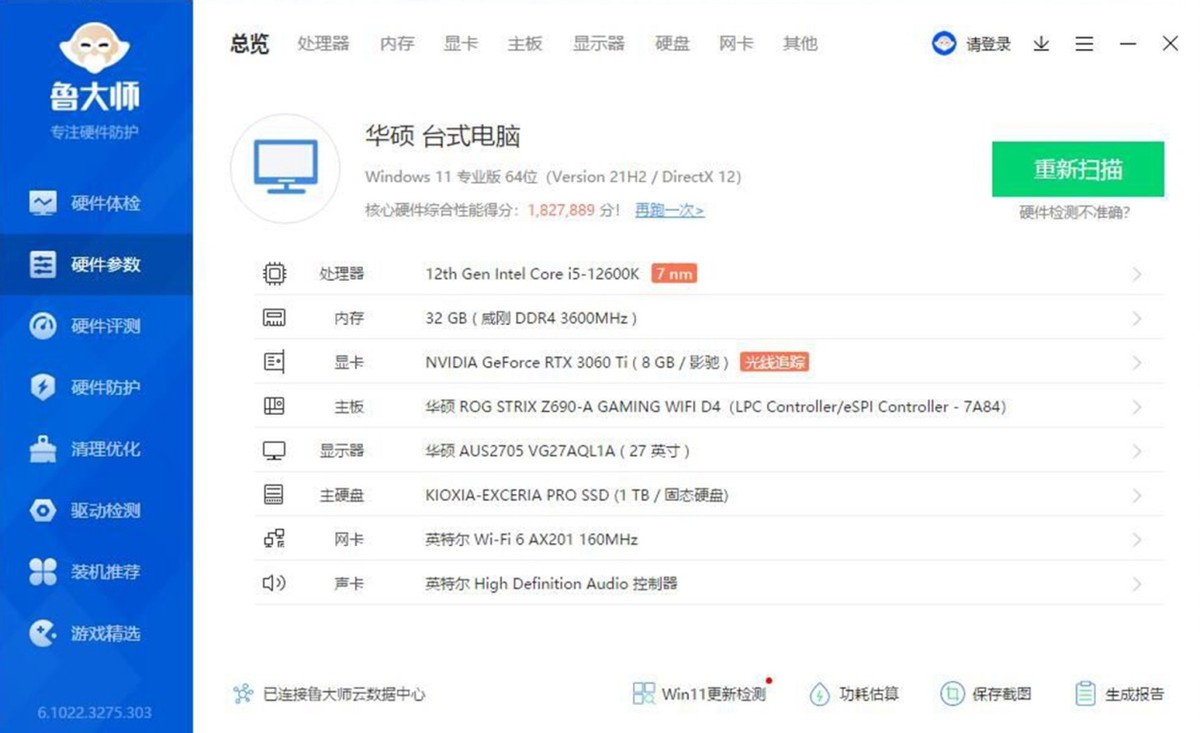The image size is (1200, 733).
Task: Switch to the top 内存 tab
Action: point(397,43)
